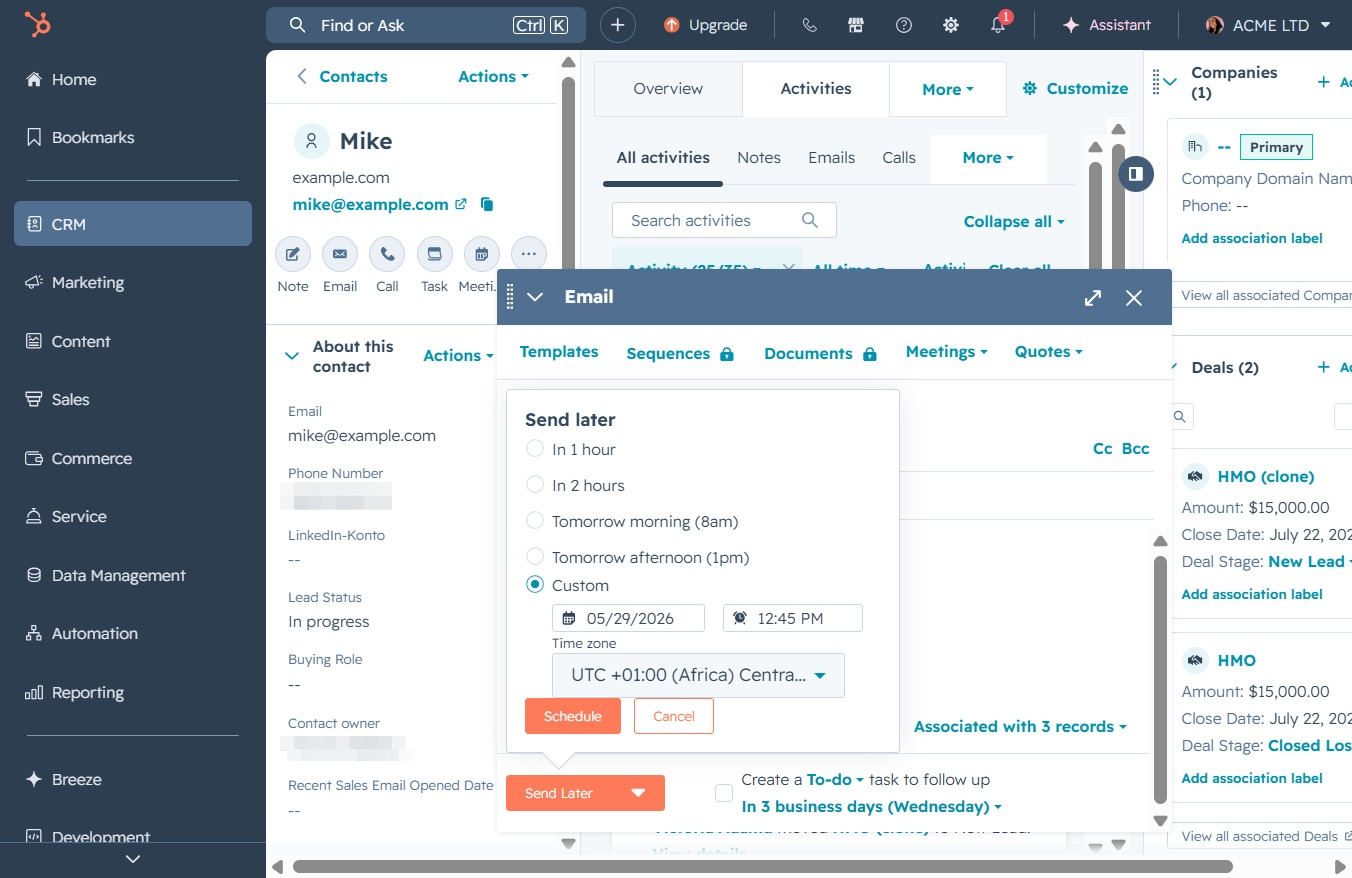The image size is (1352, 878).
Task: Open the To-do task type dropdown
Action: click(x=835, y=779)
